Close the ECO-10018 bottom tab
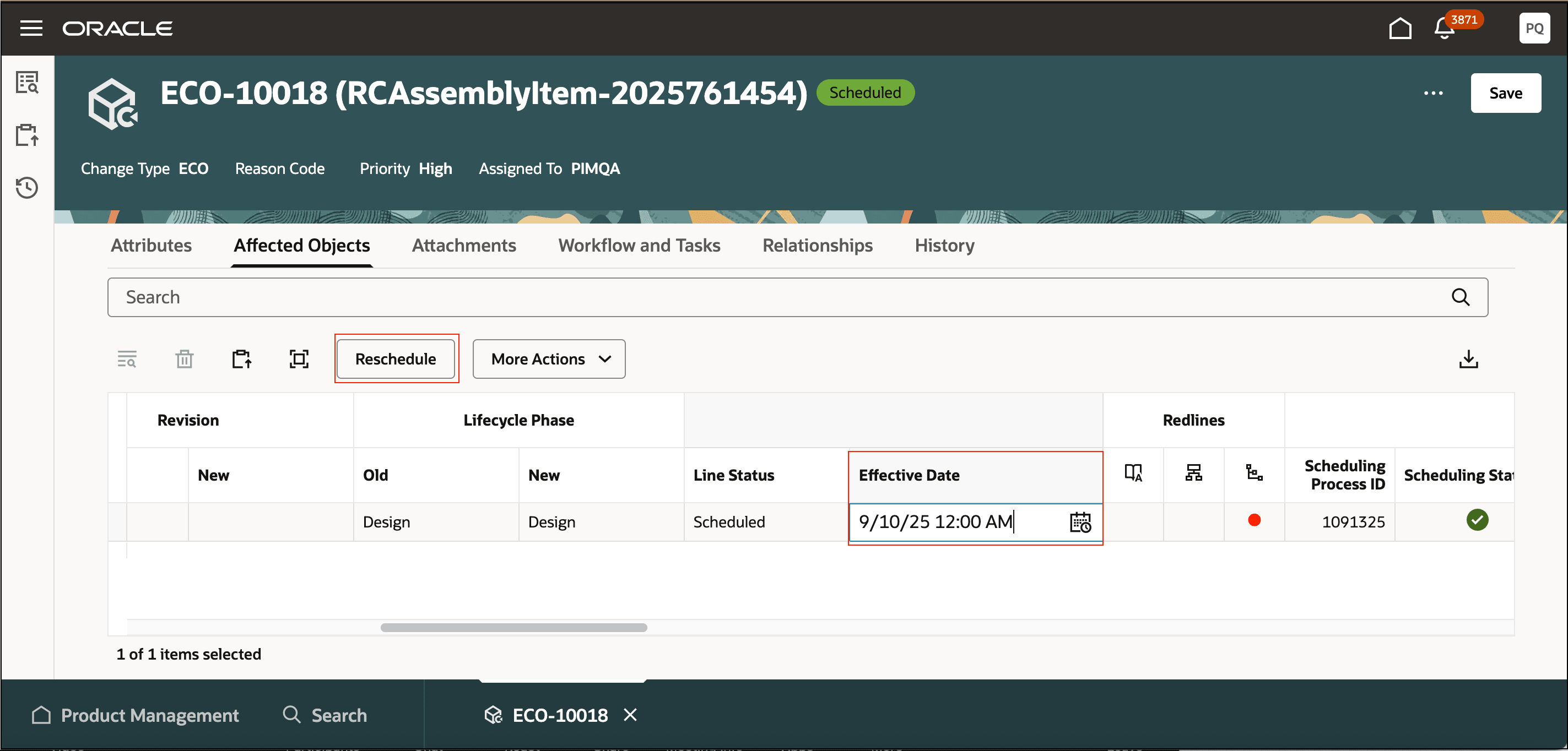The height and width of the screenshot is (751, 1568). pyautogui.click(x=630, y=715)
